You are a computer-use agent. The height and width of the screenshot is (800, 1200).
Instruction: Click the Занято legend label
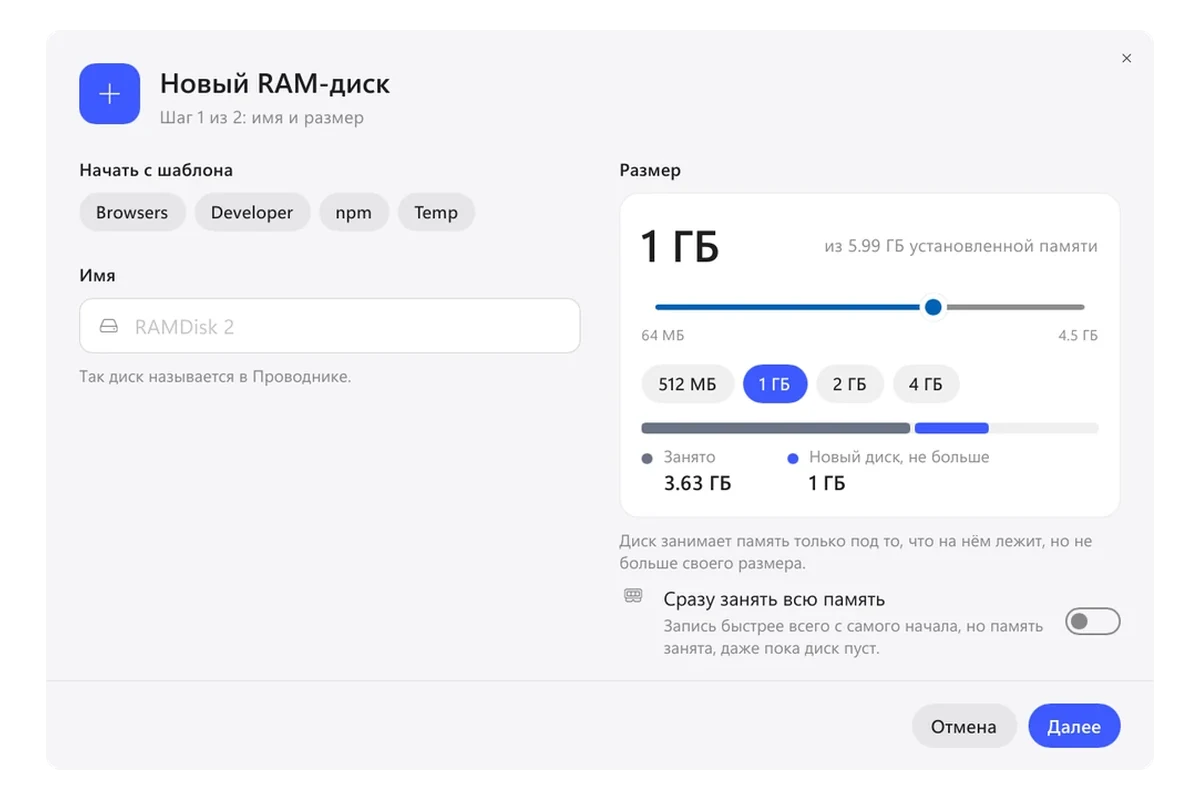coord(690,457)
